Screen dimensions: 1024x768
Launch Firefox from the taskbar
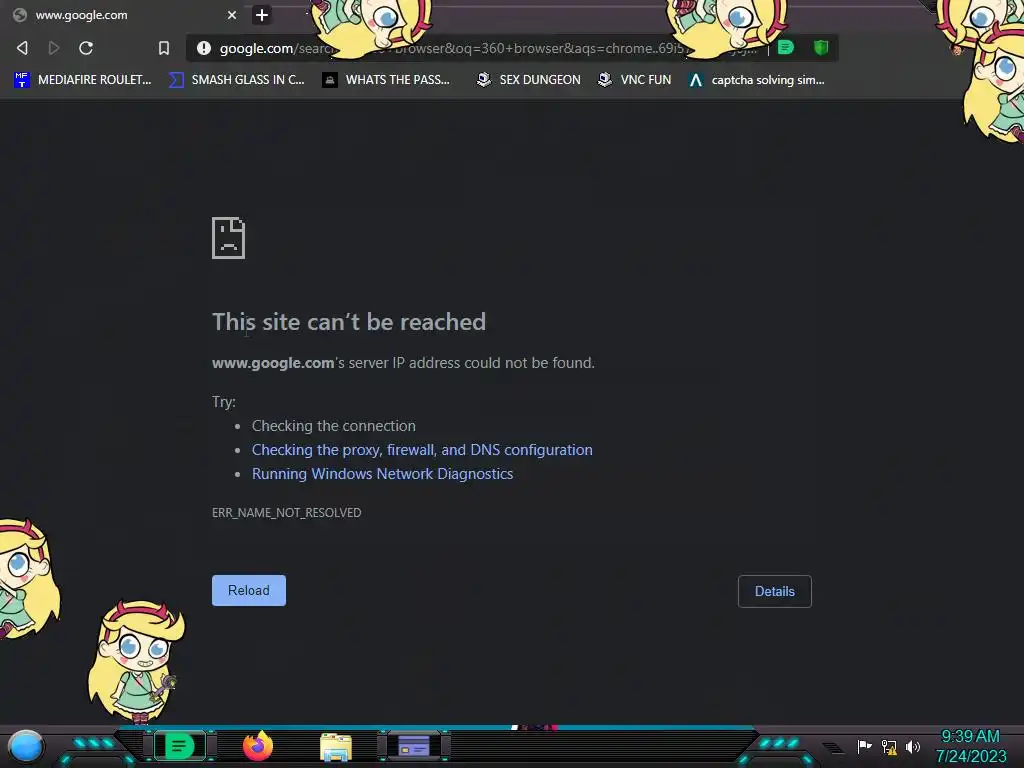258,746
